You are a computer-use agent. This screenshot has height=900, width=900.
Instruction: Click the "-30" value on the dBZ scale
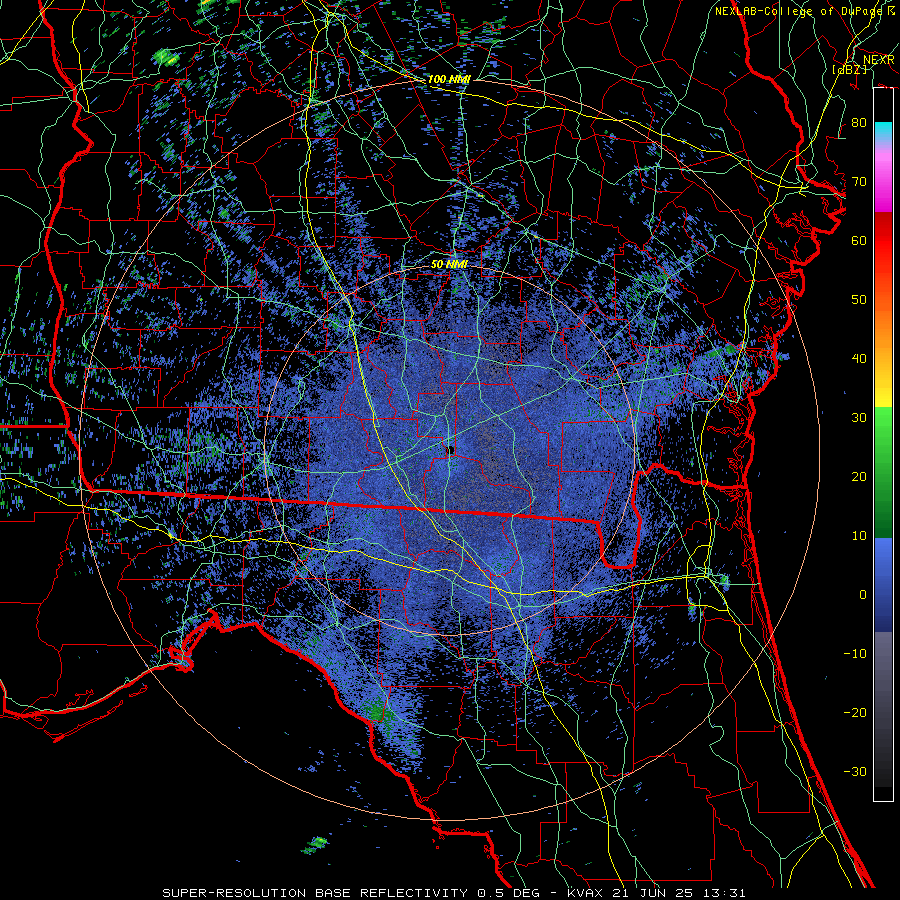(x=855, y=771)
